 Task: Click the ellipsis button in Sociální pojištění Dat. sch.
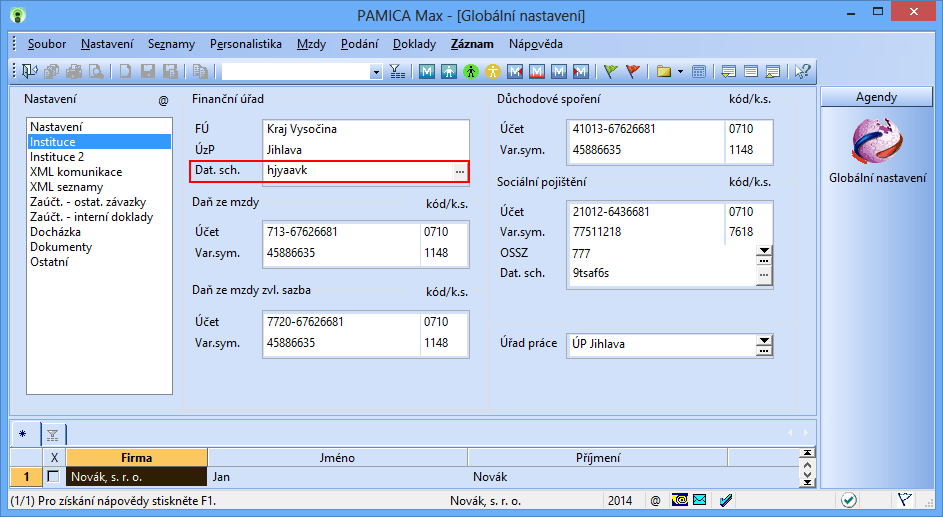point(764,275)
